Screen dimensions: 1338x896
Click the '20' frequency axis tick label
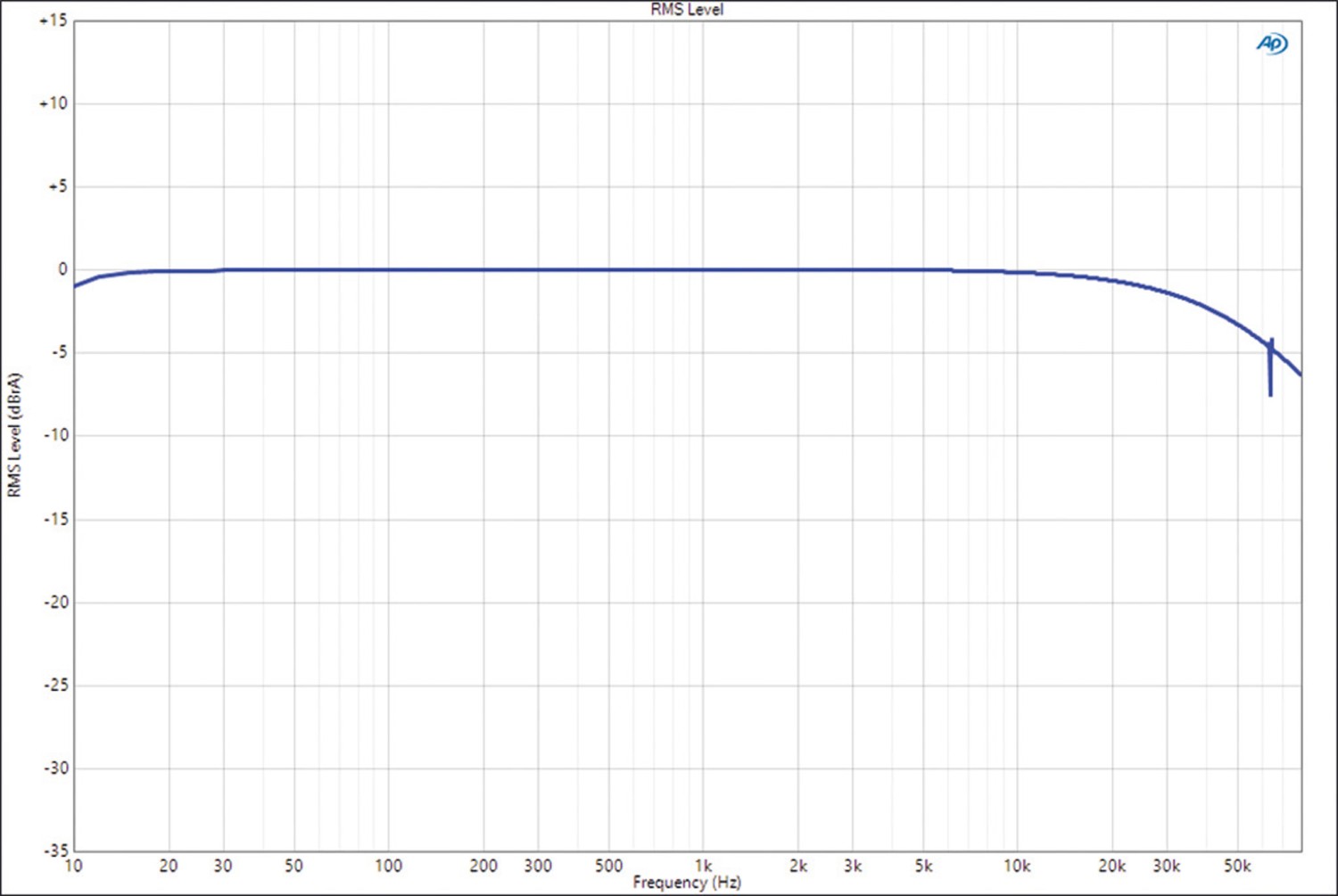168,865
